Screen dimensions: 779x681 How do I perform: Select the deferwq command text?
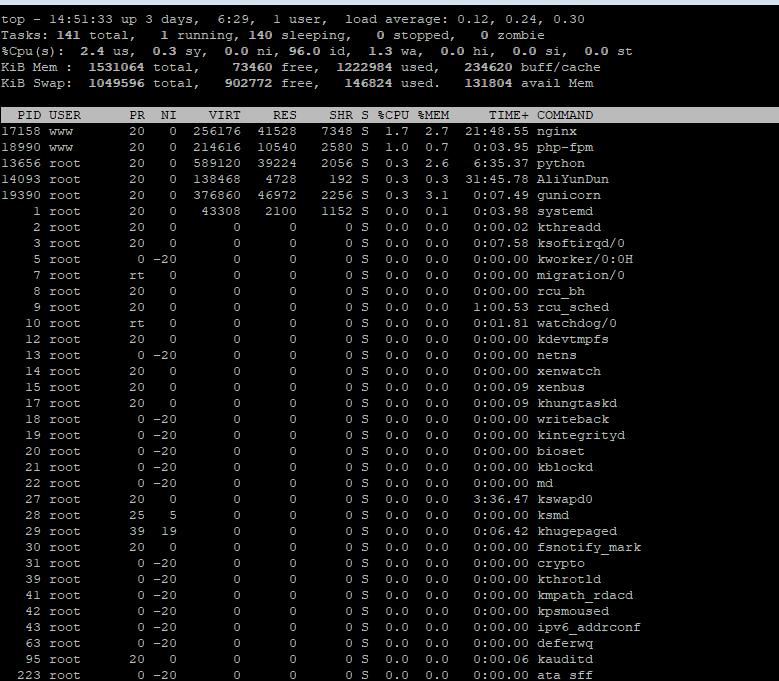click(x=564, y=643)
